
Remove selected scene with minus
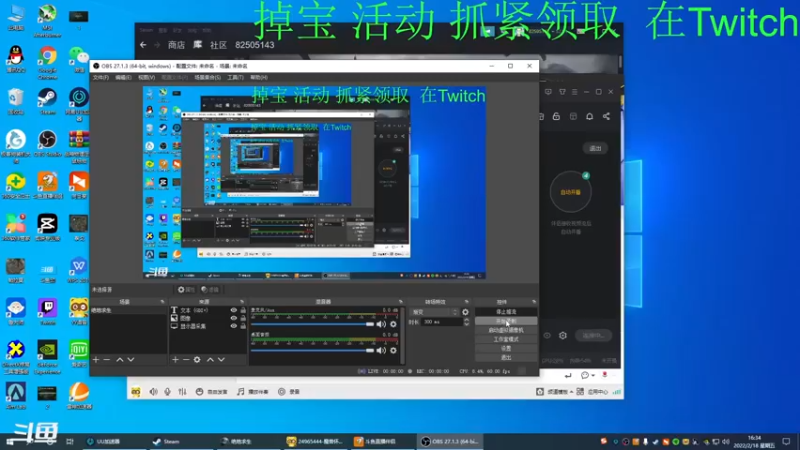(x=107, y=360)
